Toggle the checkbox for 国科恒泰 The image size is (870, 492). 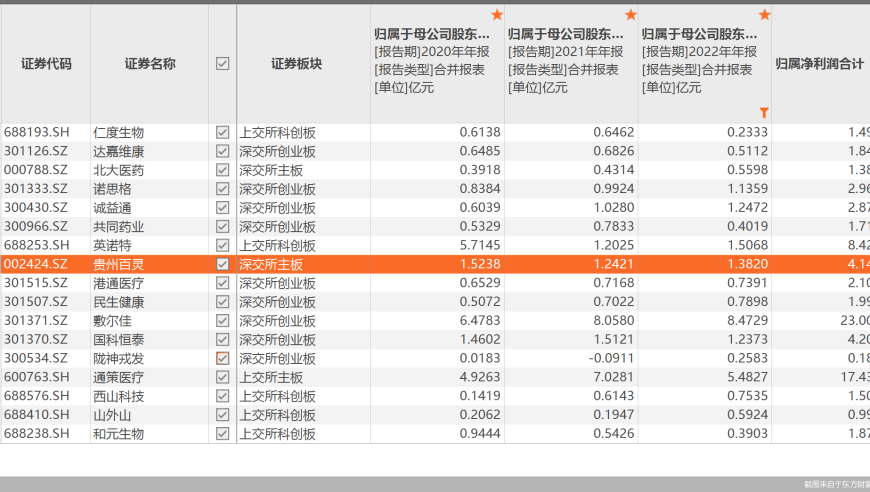222,339
